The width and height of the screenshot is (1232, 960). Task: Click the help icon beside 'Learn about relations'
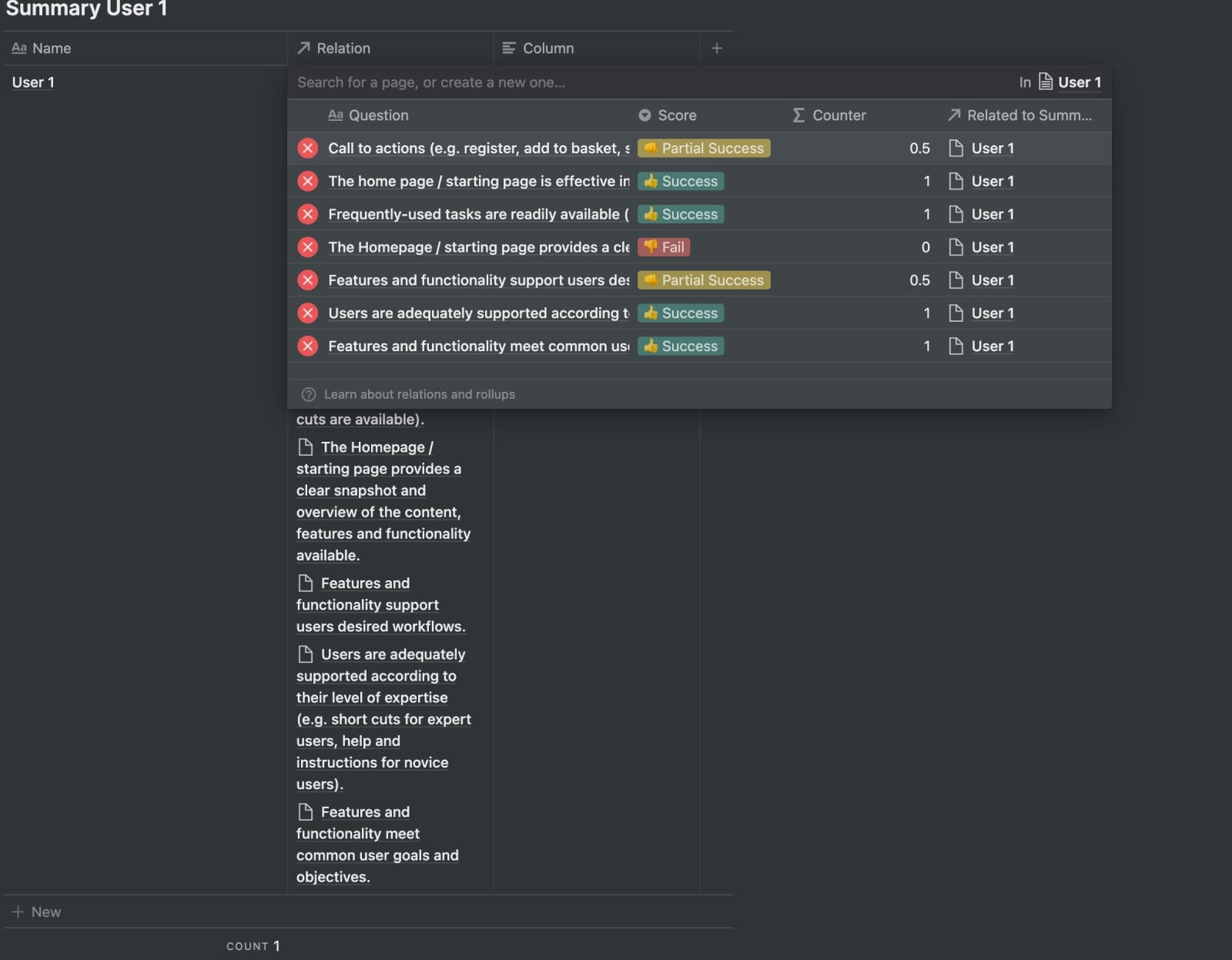coord(309,395)
